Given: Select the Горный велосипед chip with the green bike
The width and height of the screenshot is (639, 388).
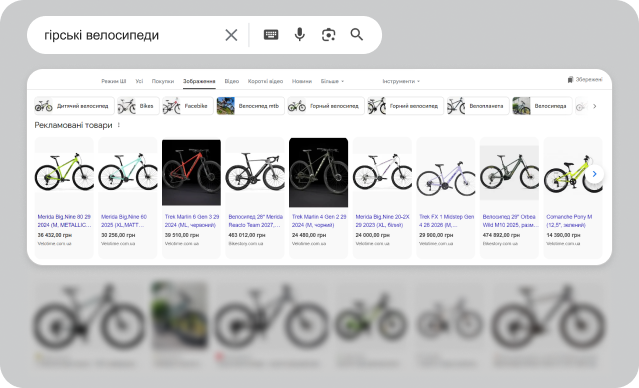Looking at the screenshot, I should pyautogui.click(x=326, y=106).
